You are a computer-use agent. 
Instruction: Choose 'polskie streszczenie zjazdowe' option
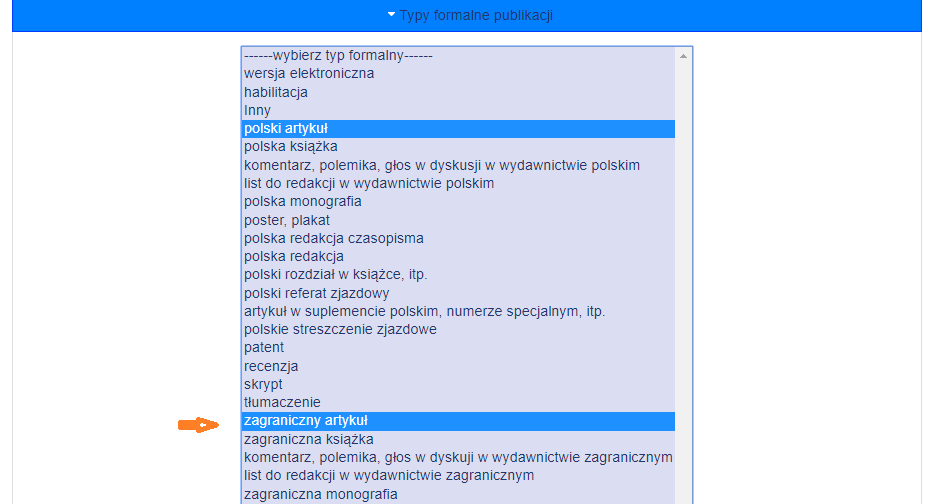click(x=340, y=329)
